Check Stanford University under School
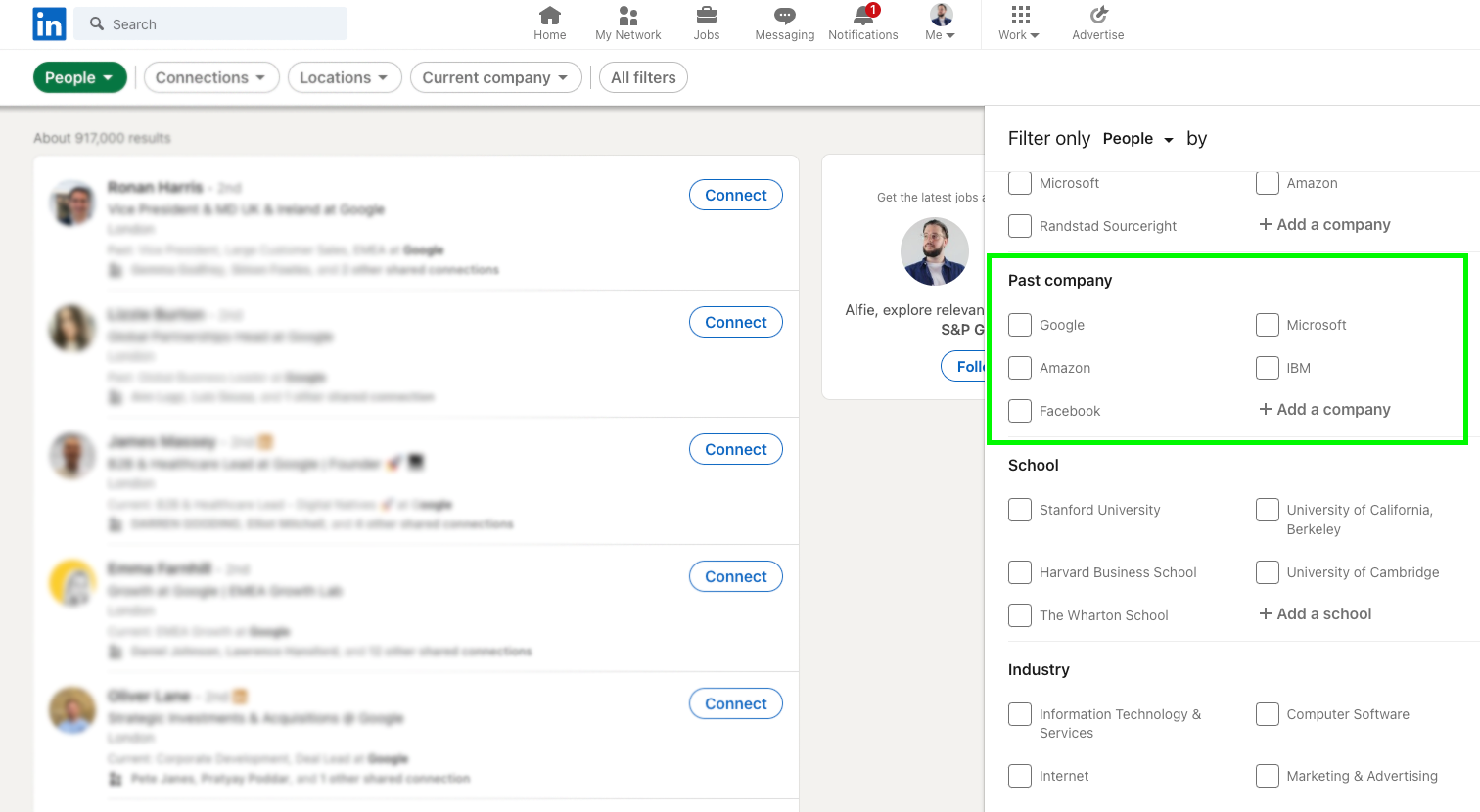The width and height of the screenshot is (1480, 812). pos(1020,510)
